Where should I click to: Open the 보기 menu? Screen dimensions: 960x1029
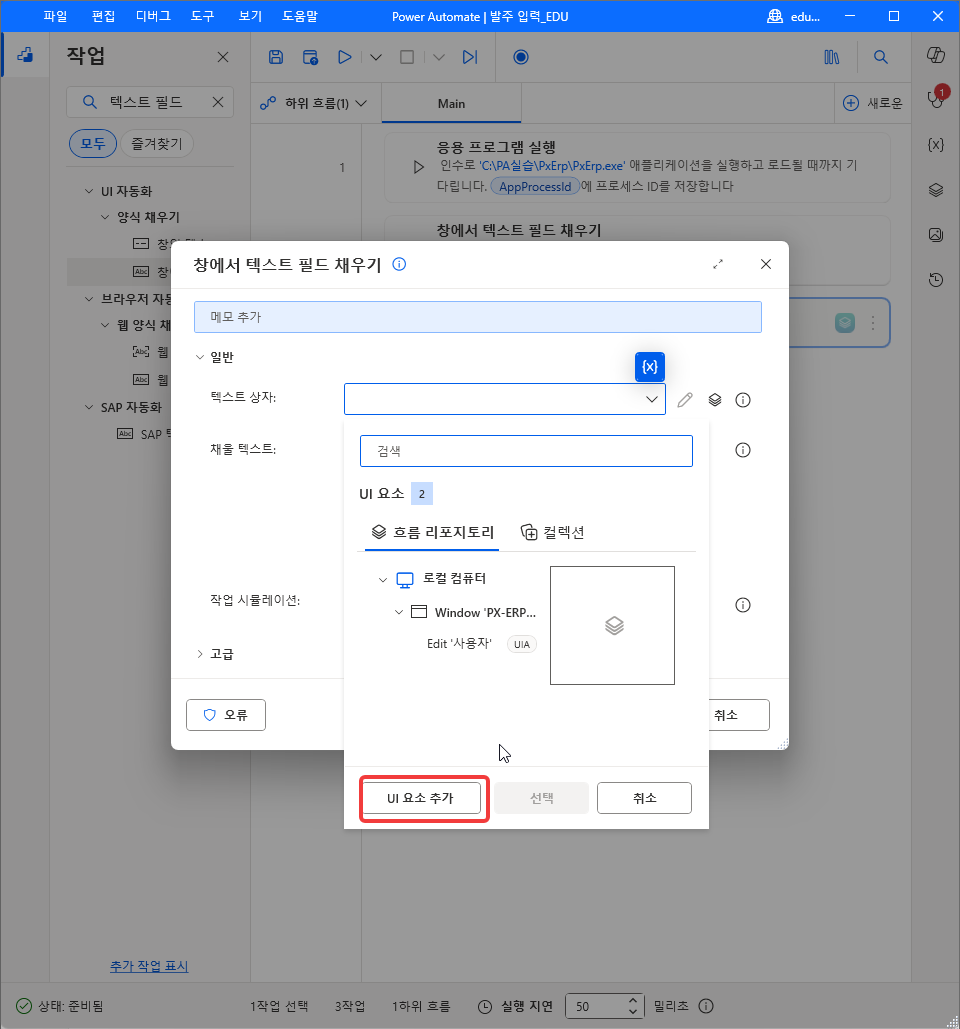(x=250, y=16)
